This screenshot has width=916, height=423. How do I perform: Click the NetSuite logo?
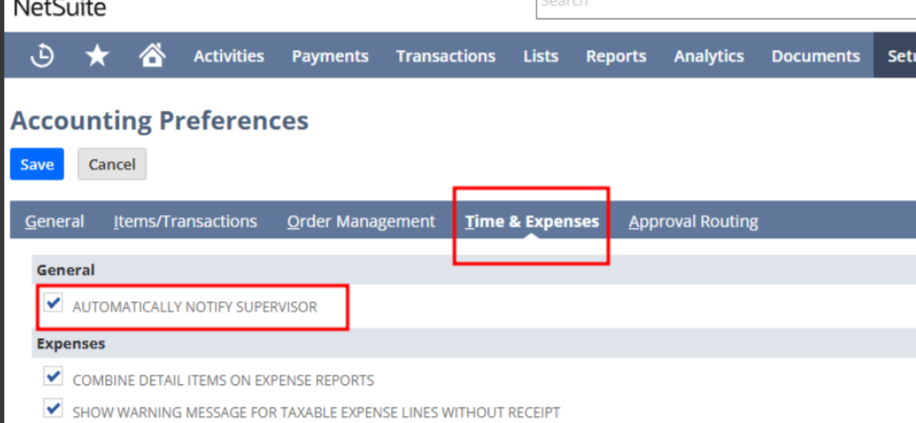[59, 9]
